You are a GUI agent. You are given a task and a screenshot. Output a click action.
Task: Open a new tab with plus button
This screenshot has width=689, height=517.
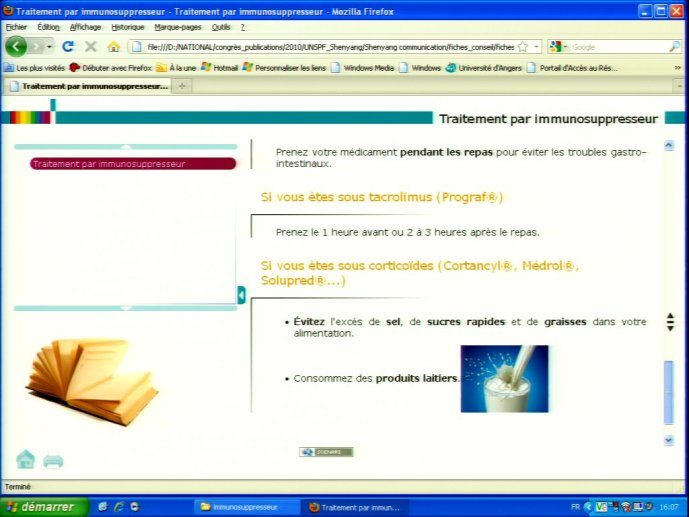pyautogui.click(x=182, y=86)
